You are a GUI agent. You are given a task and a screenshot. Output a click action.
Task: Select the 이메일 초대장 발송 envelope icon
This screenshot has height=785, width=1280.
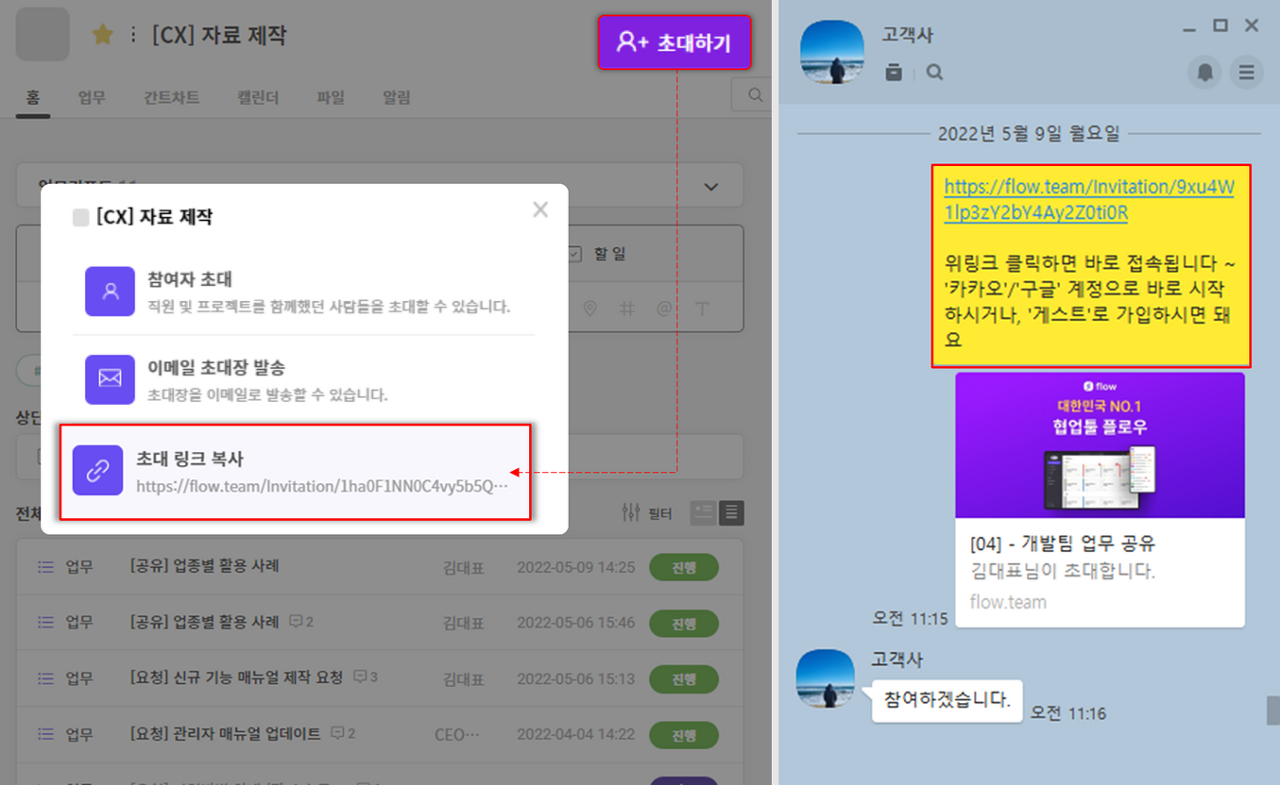110,380
